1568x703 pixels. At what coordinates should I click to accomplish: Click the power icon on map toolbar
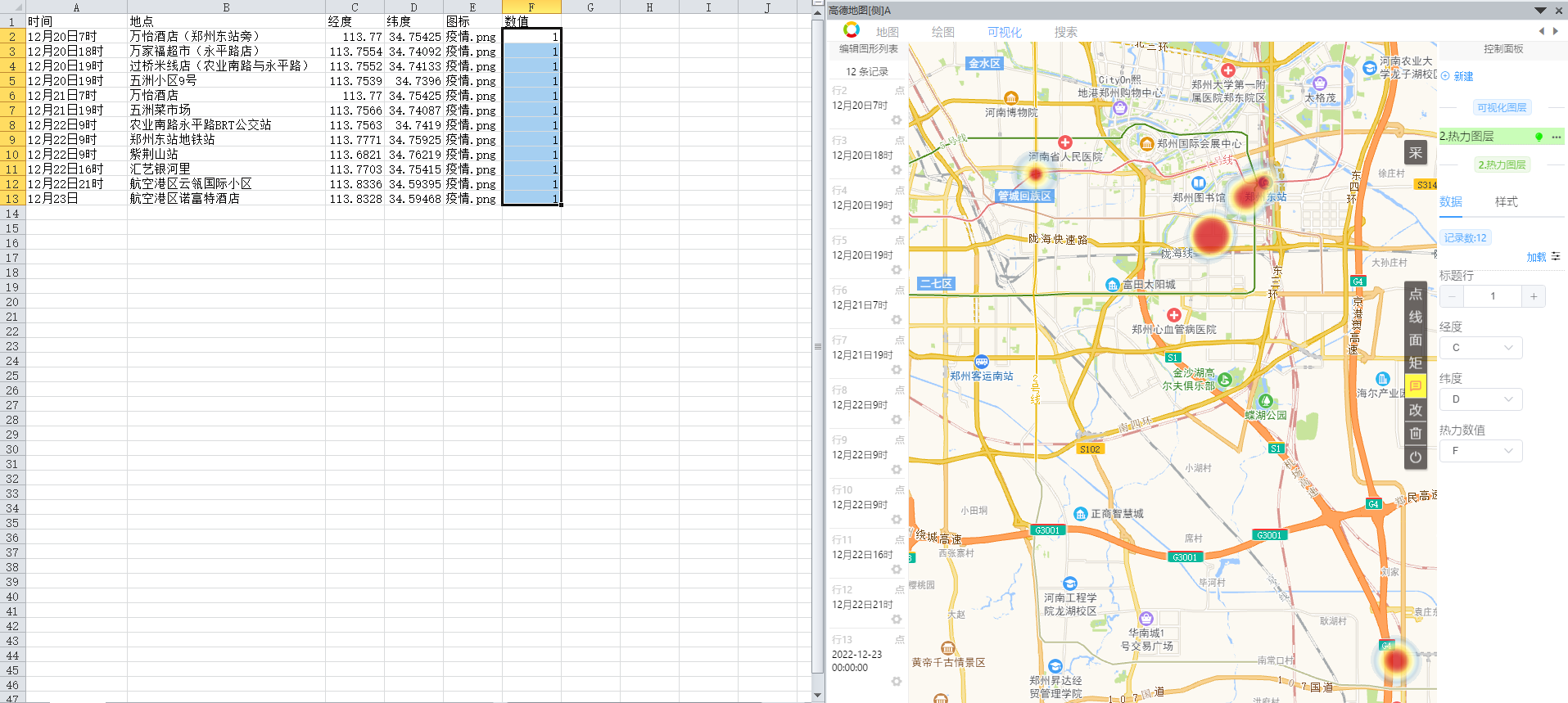click(x=1416, y=457)
